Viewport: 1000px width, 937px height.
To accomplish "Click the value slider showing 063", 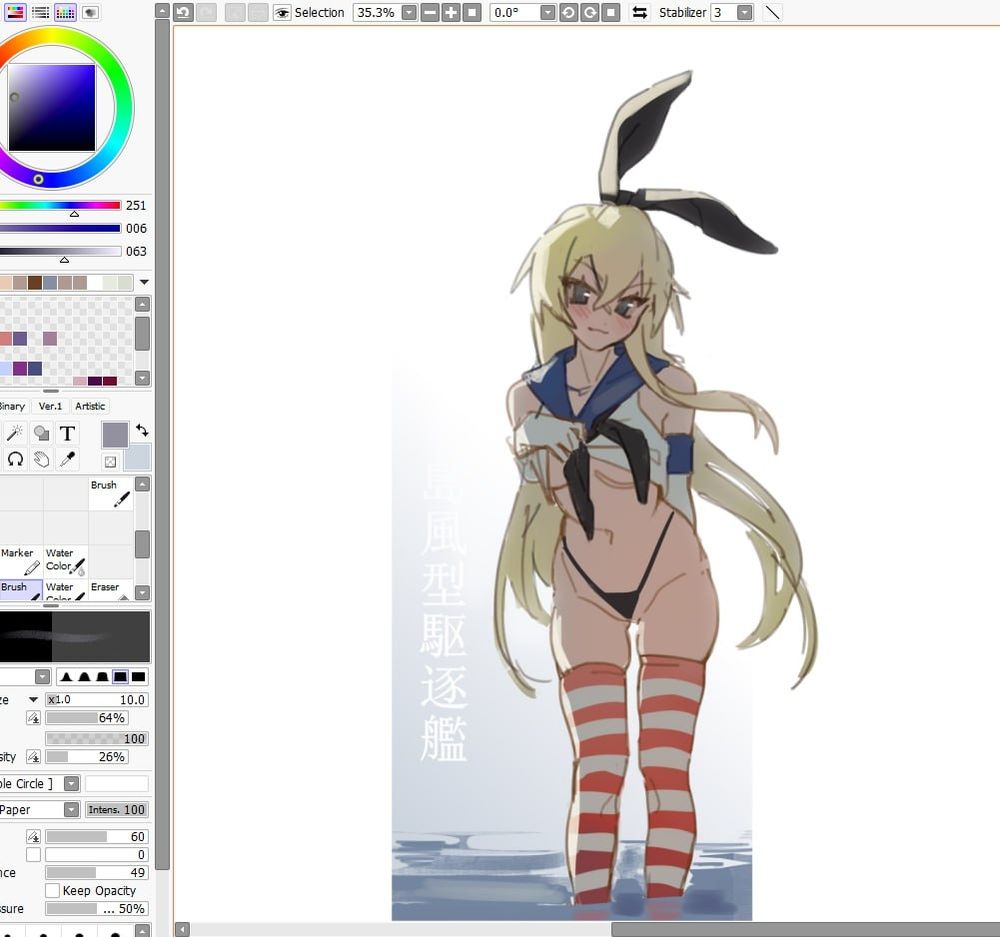I will [x=61, y=251].
